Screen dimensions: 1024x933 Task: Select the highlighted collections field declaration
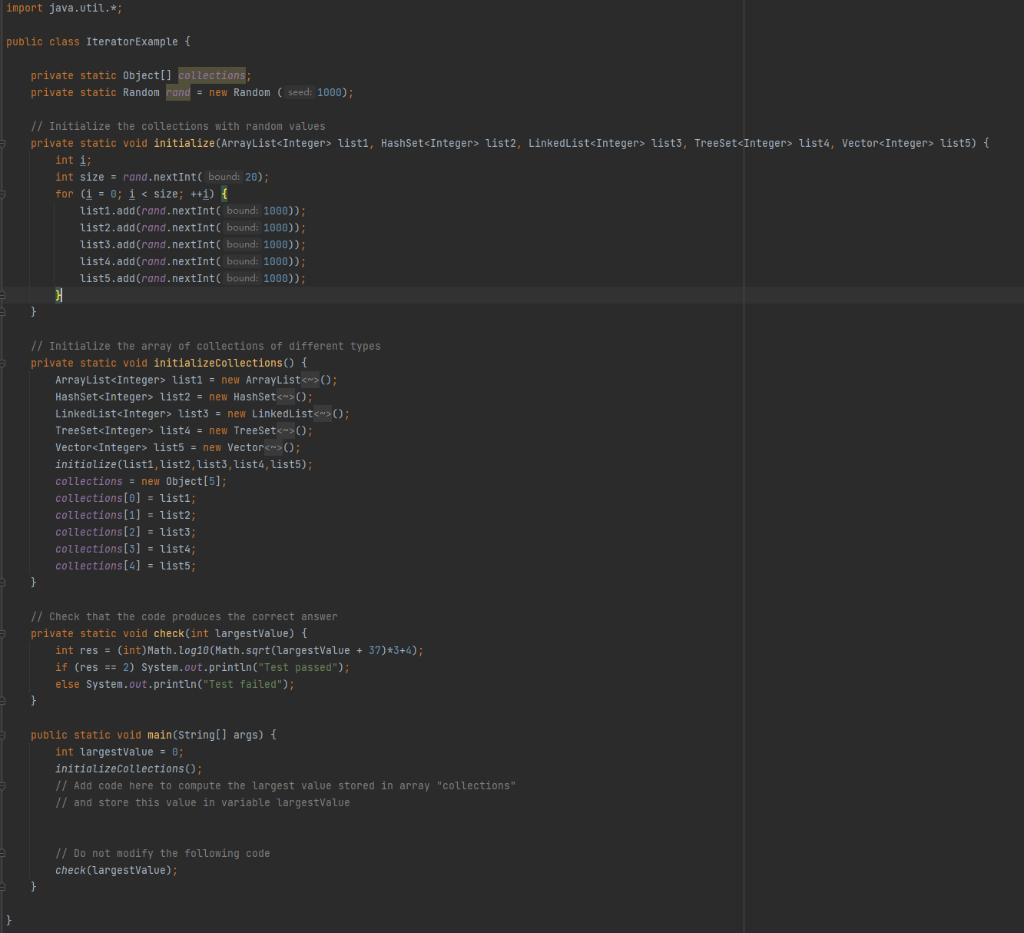pos(211,74)
